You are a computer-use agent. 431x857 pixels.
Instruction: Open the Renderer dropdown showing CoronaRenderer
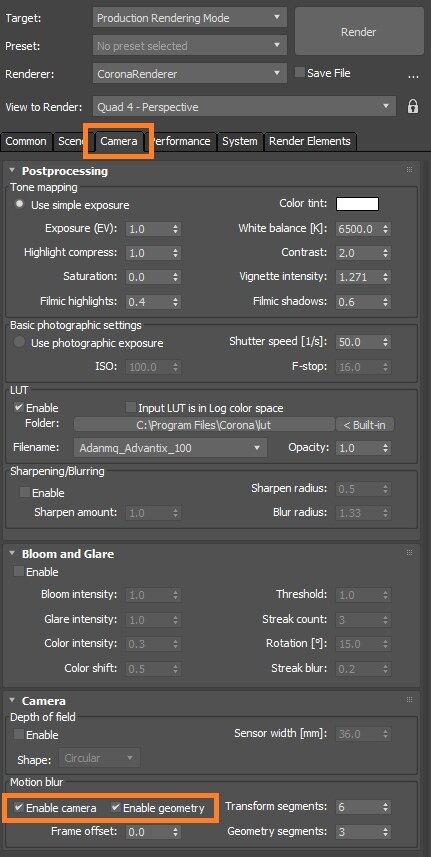click(x=190, y=73)
